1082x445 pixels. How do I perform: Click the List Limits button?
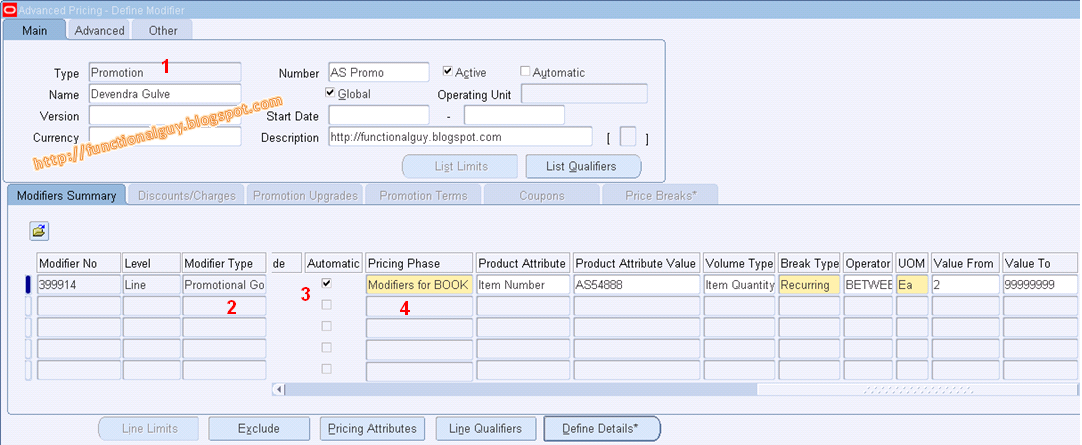coord(460,166)
